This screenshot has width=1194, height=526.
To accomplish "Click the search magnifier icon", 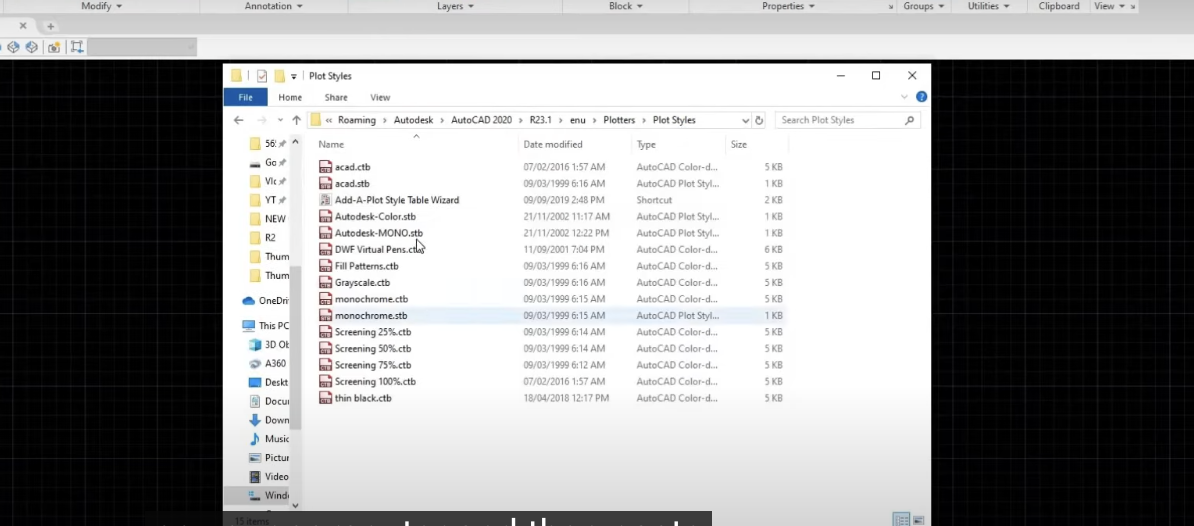I will coord(909,120).
